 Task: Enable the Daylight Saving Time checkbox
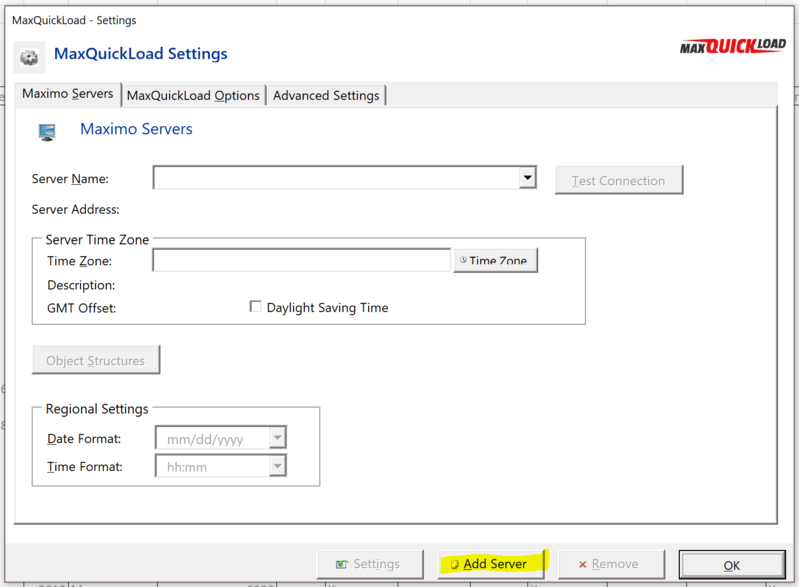pyautogui.click(x=255, y=307)
